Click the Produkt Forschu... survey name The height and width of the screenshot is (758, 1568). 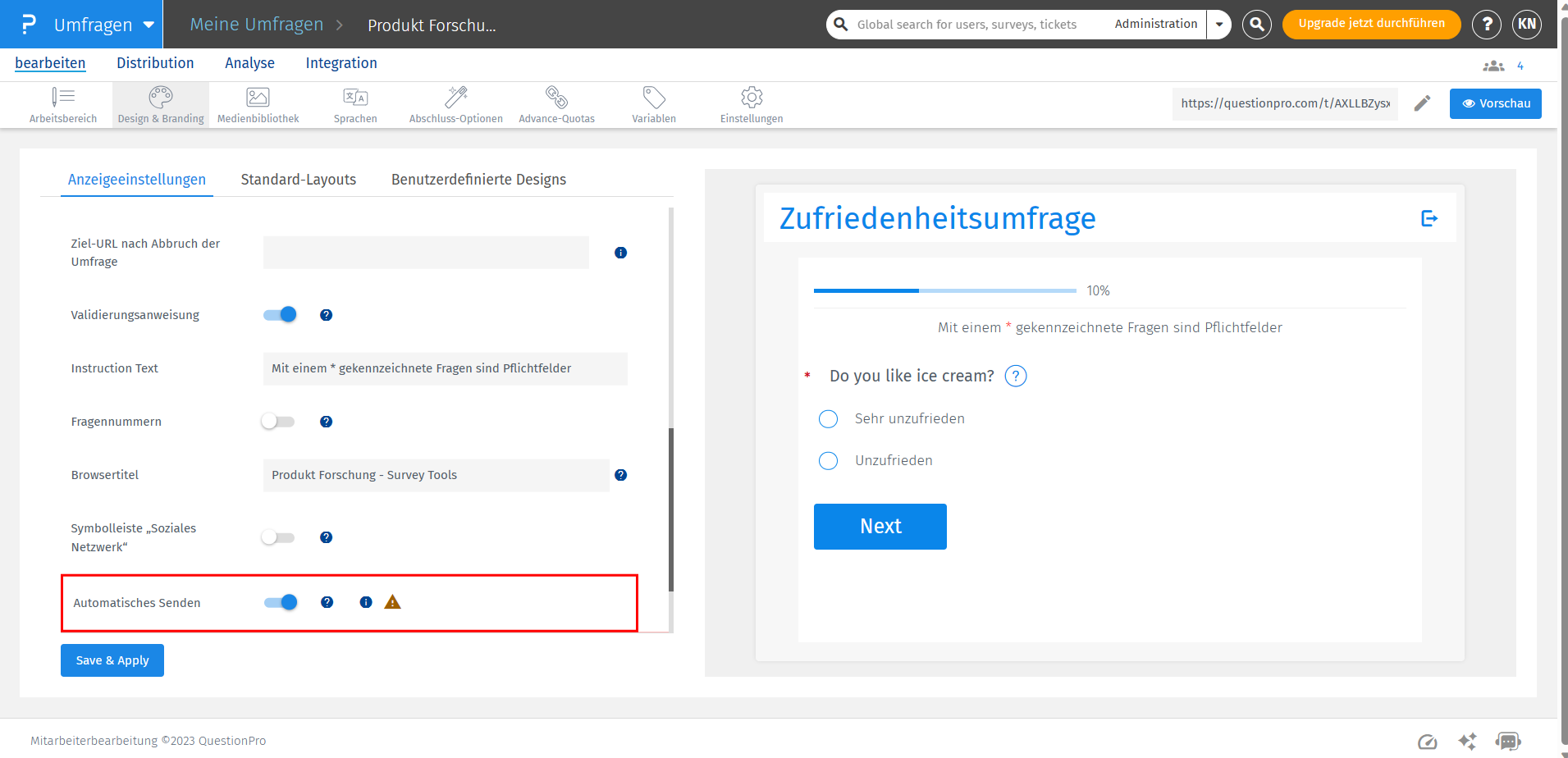tap(432, 25)
